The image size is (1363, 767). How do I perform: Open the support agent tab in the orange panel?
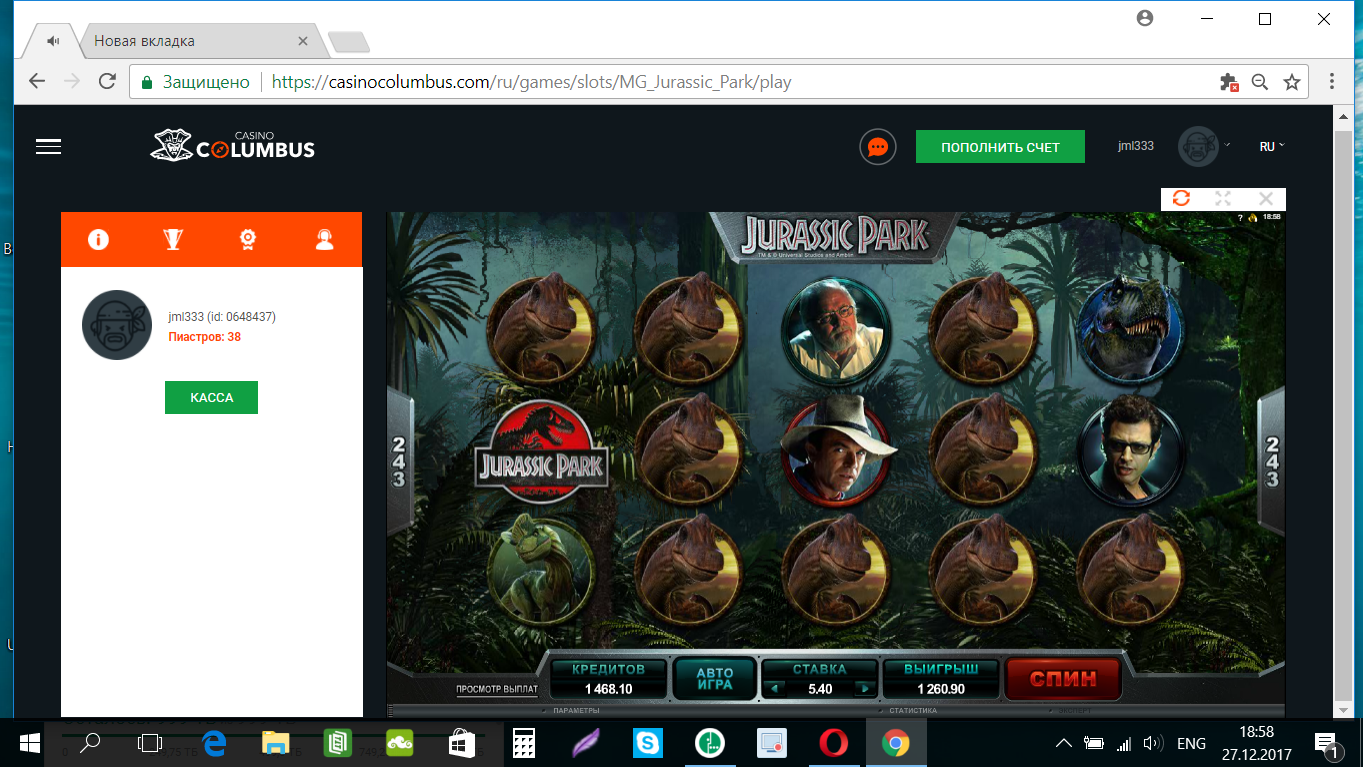click(x=324, y=239)
